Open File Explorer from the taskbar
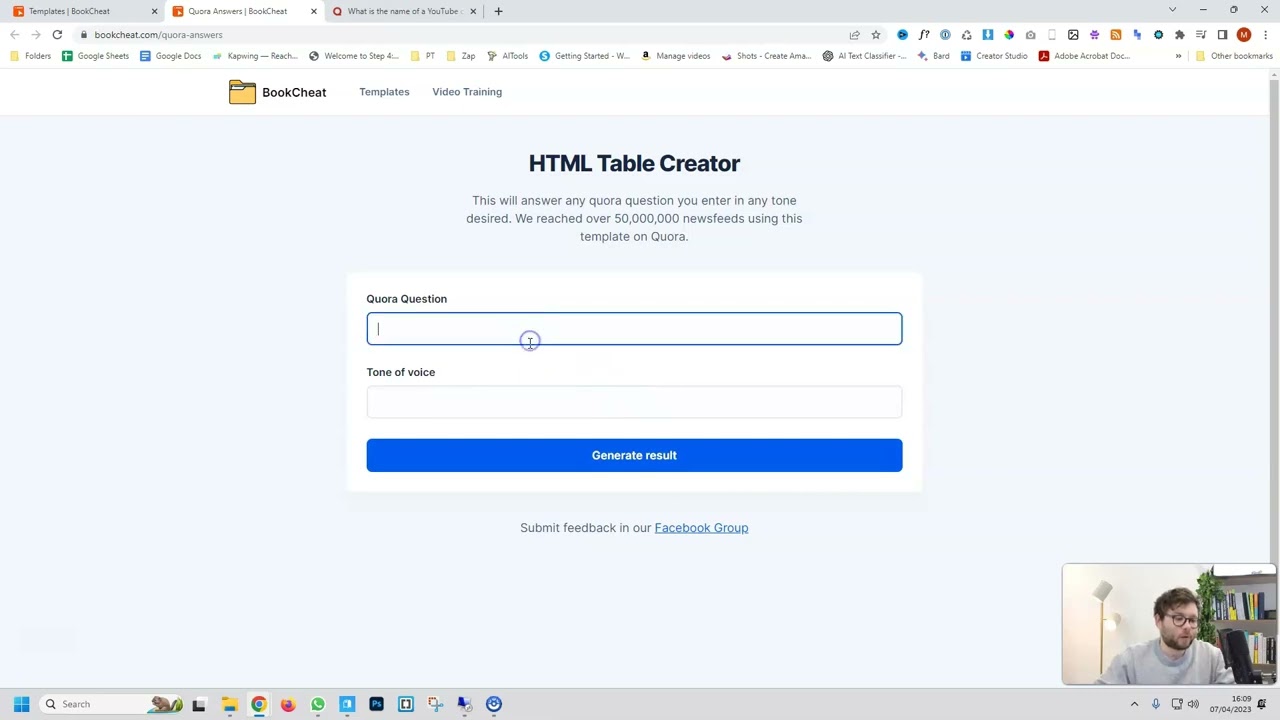 pyautogui.click(x=229, y=704)
